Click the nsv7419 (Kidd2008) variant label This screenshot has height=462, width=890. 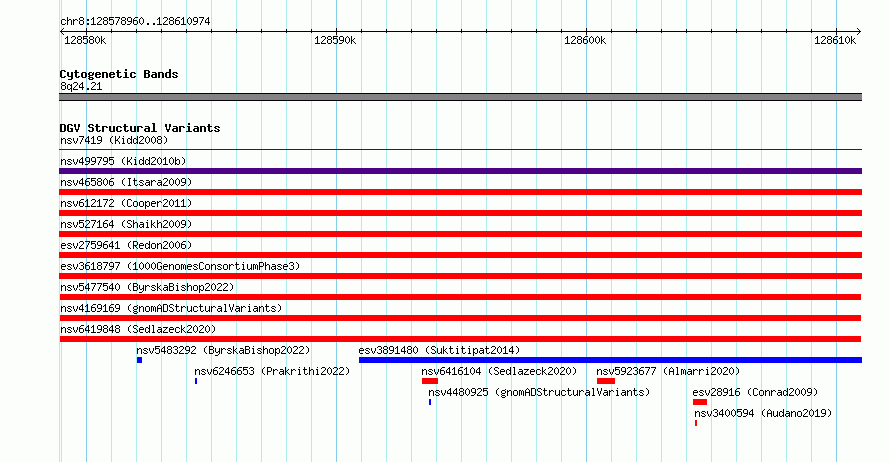114,140
